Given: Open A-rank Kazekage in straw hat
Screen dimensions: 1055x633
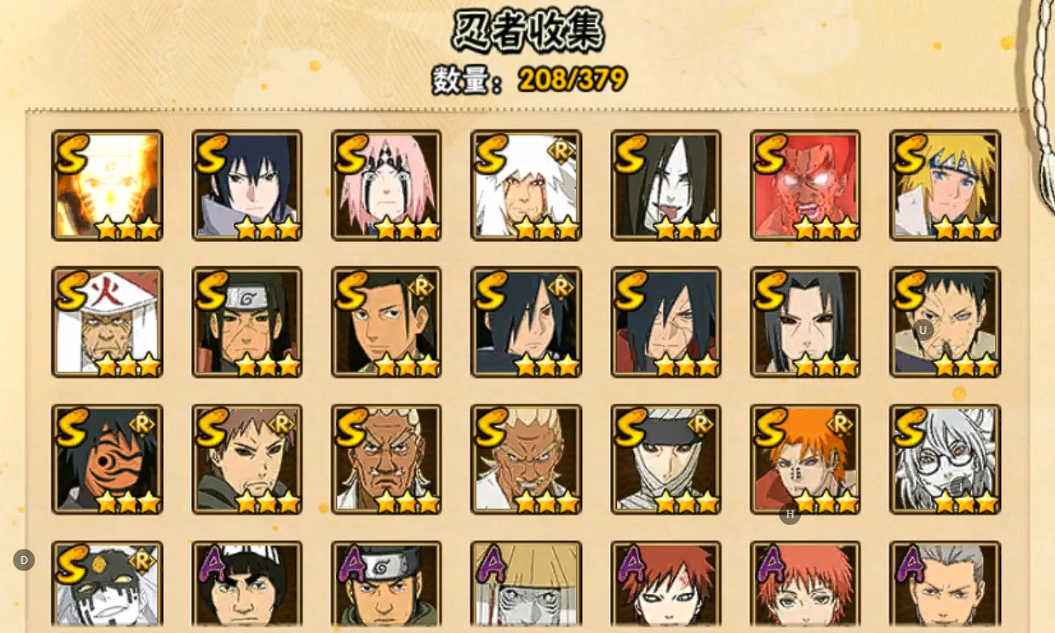Looking at the screenshot, I should tap(525, 584).
